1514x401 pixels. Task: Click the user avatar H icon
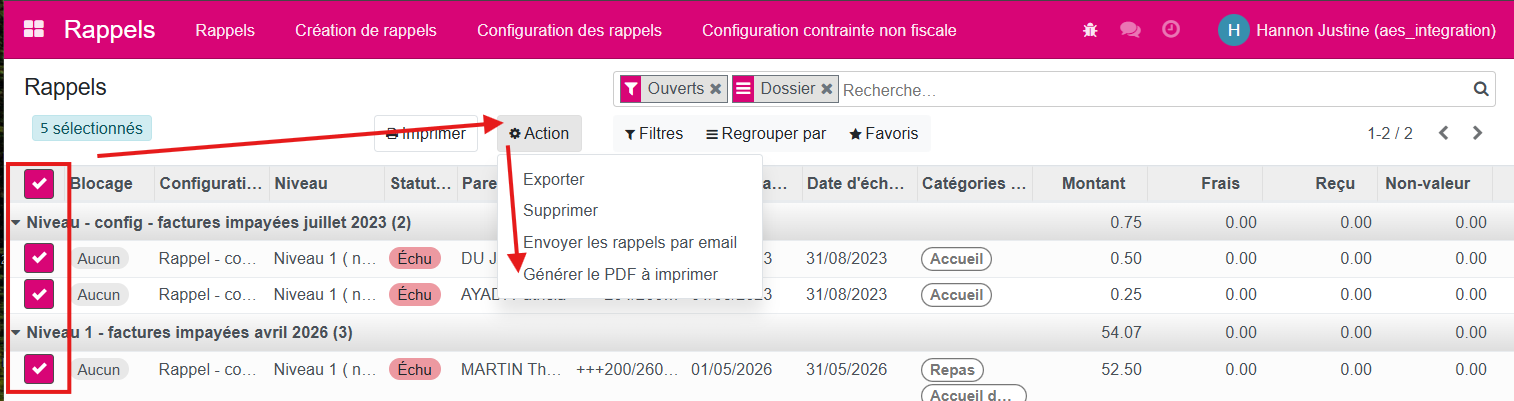(1233, 30)
